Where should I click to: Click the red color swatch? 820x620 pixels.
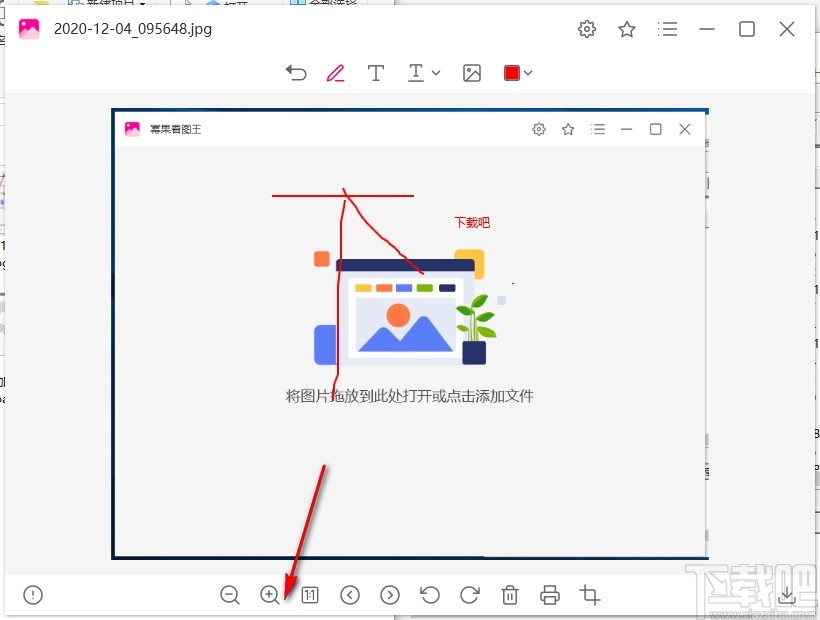pyautogui.click(x=511, y=73)
